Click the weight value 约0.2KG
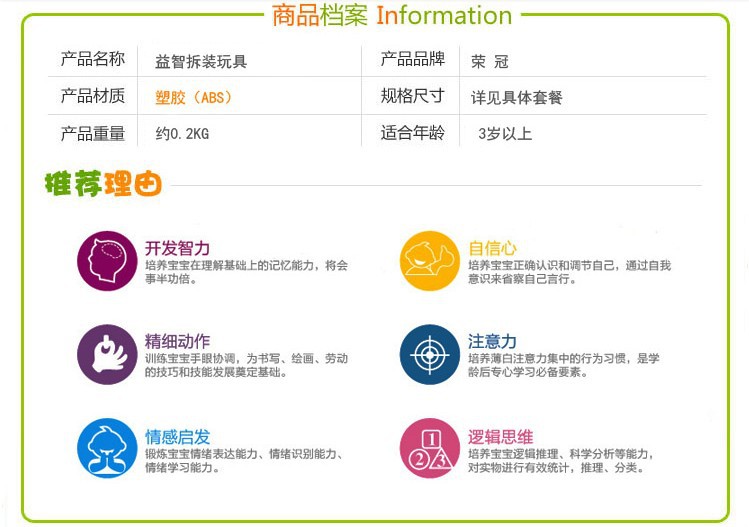Image resolution: width=749 pixels, height=527 pixels. point(182,134)
